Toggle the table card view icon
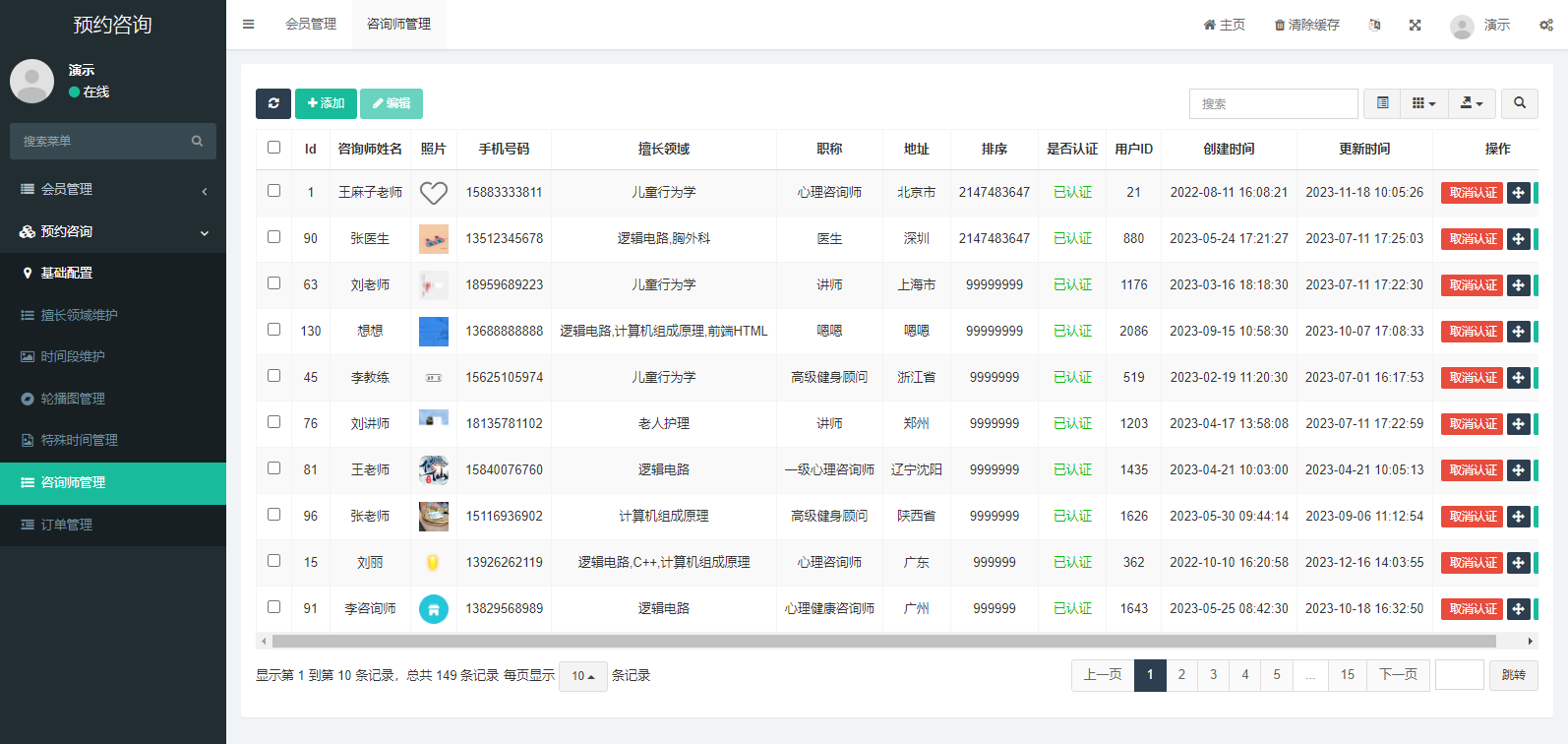The height and width of the screenshot is (744, 1568). tap(1382, 103)
